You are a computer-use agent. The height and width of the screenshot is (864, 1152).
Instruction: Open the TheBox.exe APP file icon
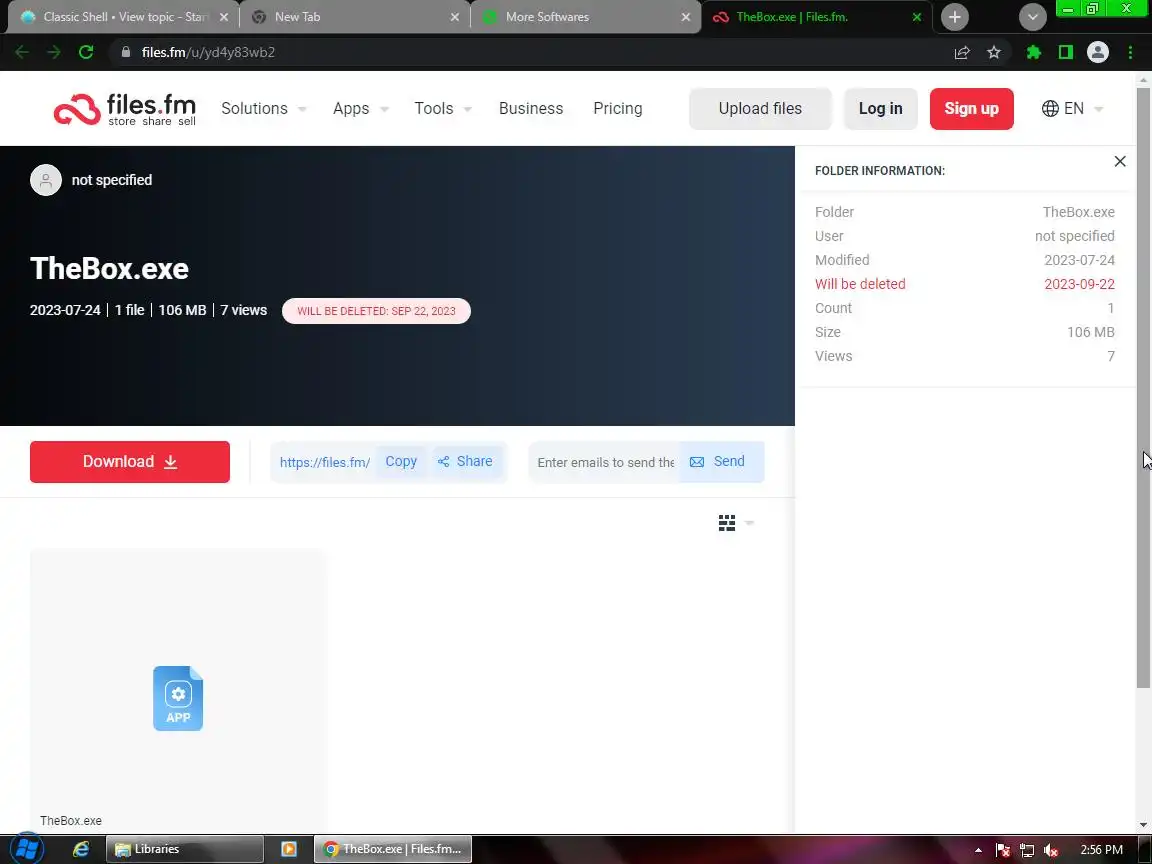coord(178,698)
